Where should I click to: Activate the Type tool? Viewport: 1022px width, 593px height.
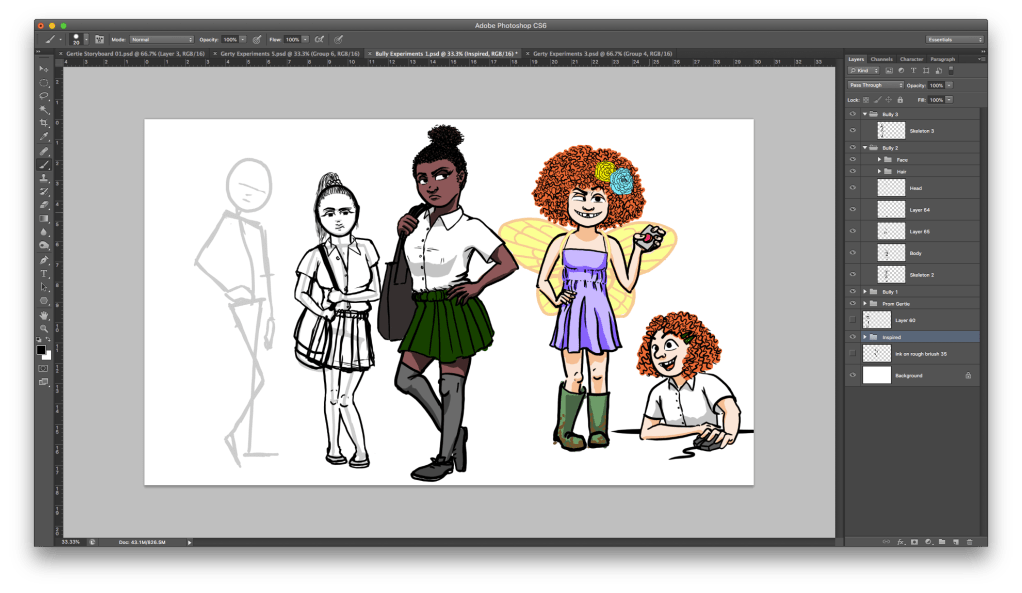tap(44, 273)
